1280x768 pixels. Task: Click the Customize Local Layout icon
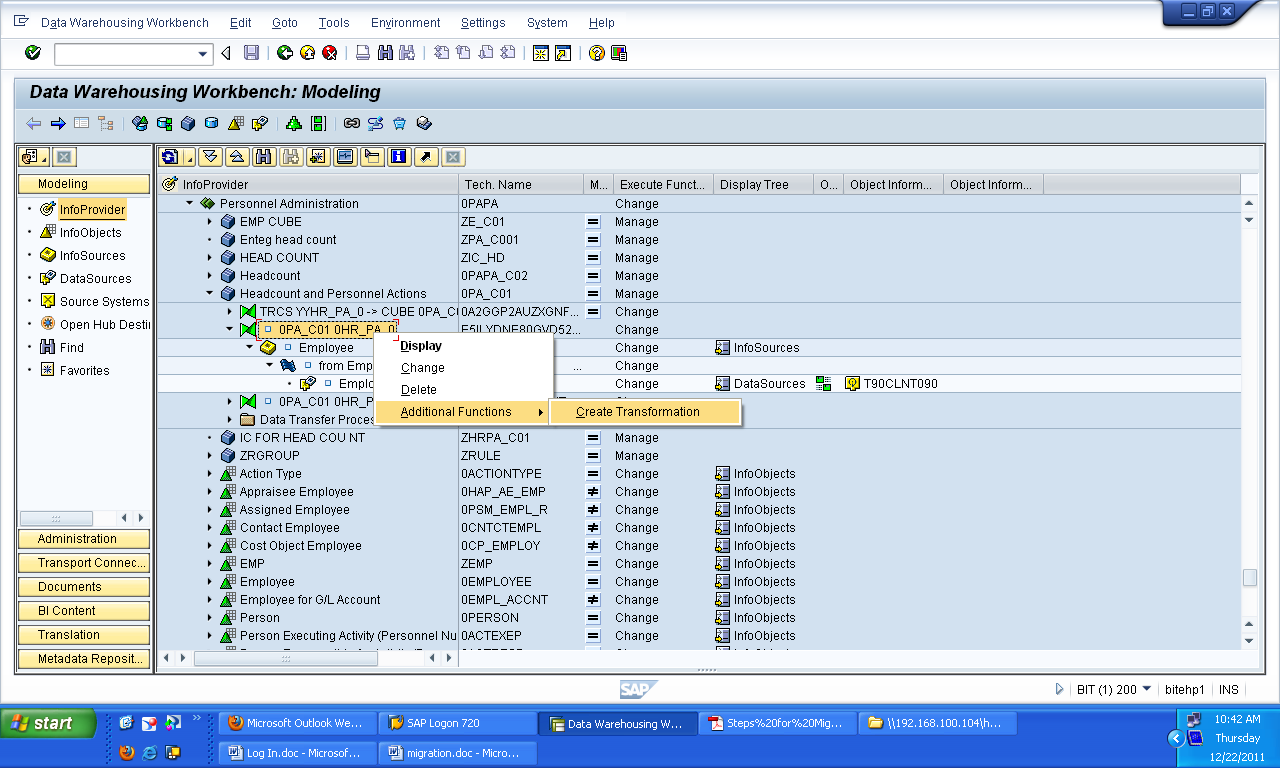619,53
